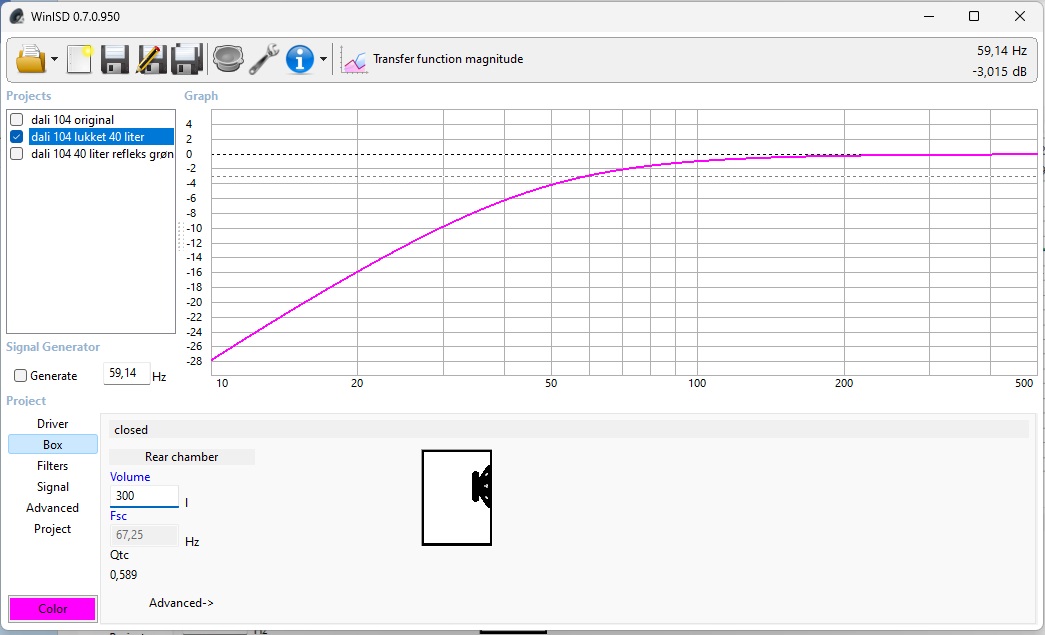
Task: Click the Qtc value 0,589
Action: click(x=123, y=575)
